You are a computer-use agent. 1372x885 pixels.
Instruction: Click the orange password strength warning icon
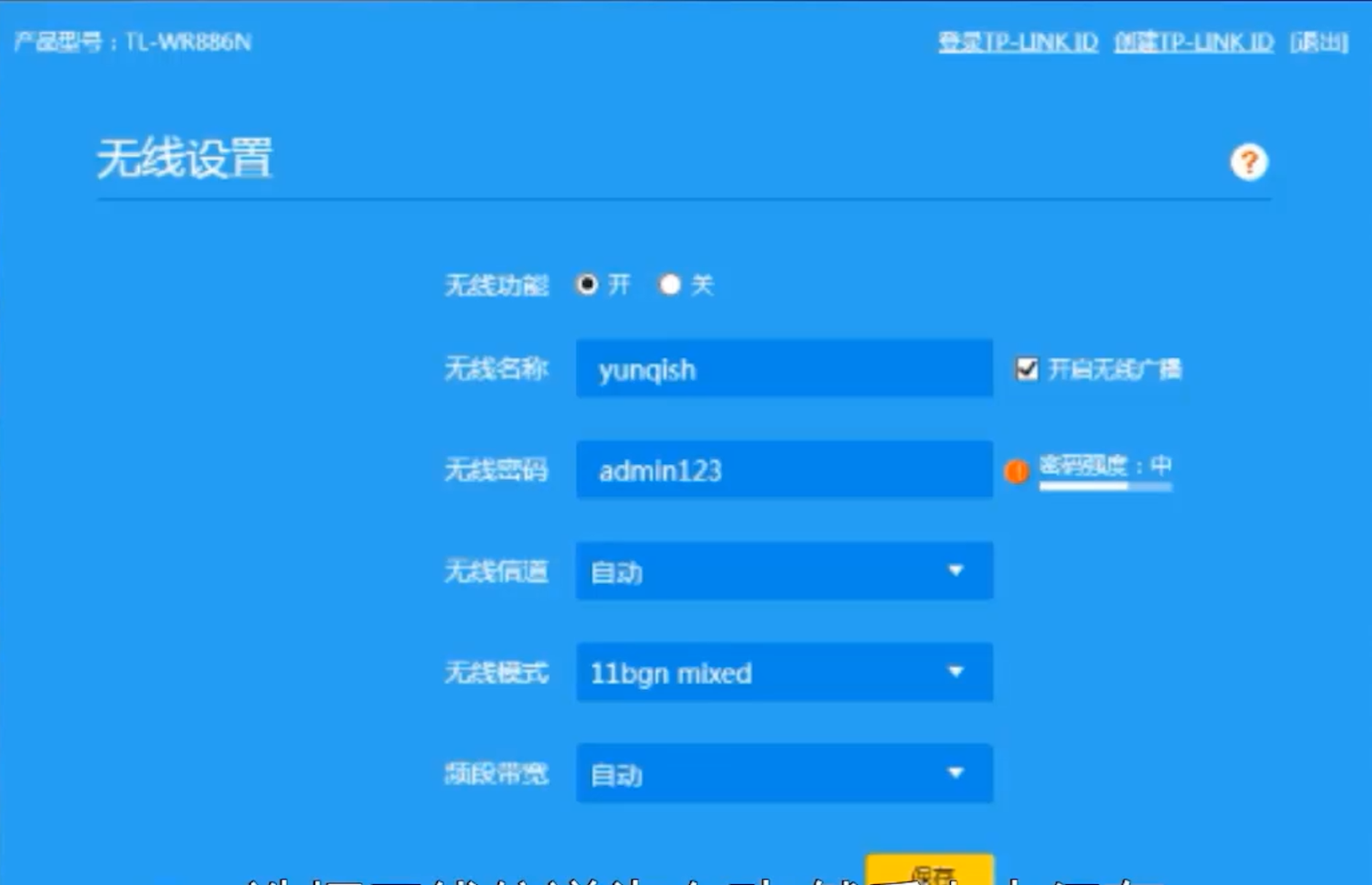pyautogui.click(x=1016, y=471)
